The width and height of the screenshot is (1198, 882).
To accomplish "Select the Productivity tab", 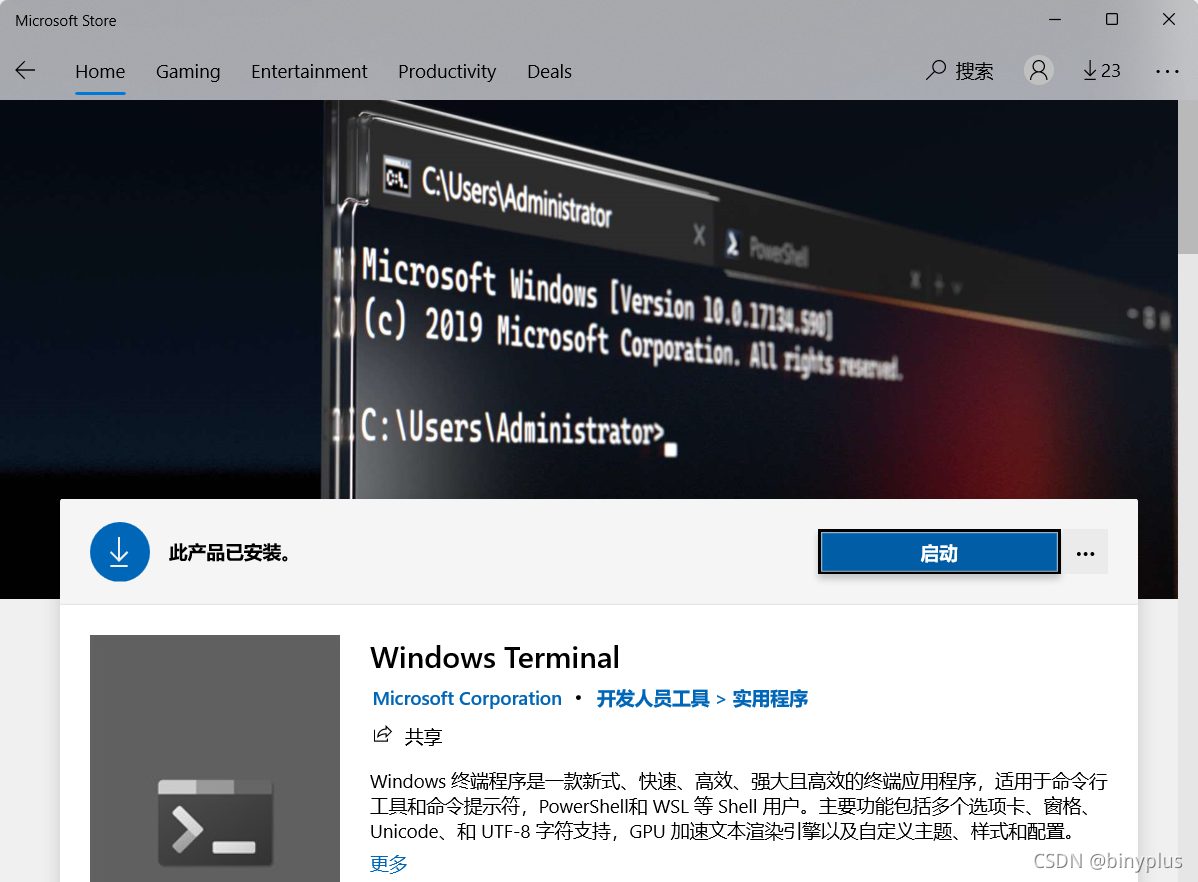I will tap(447, 71).
